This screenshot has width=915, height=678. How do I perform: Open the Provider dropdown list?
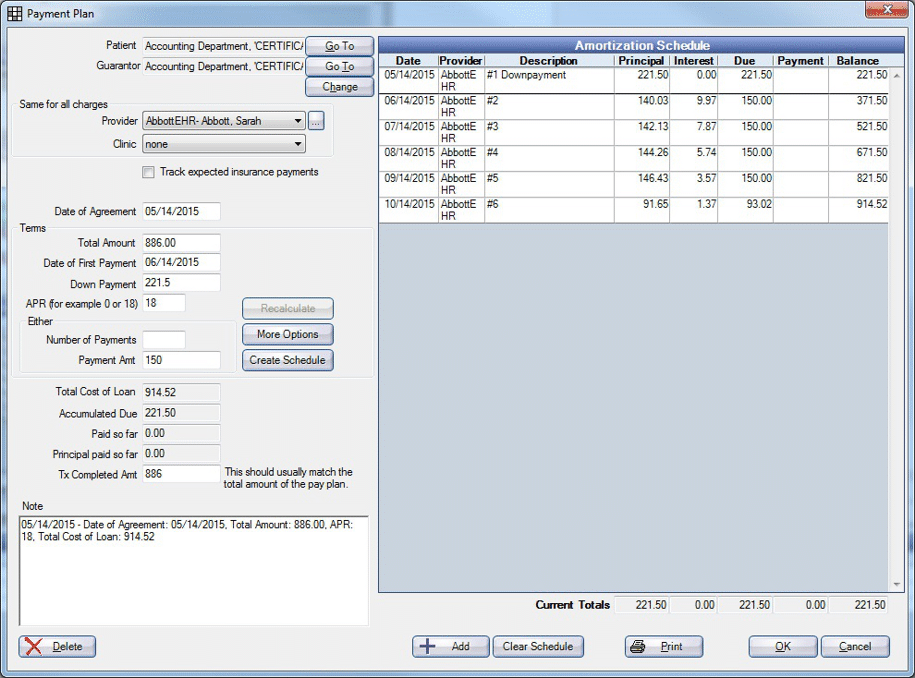click(298, 121)
